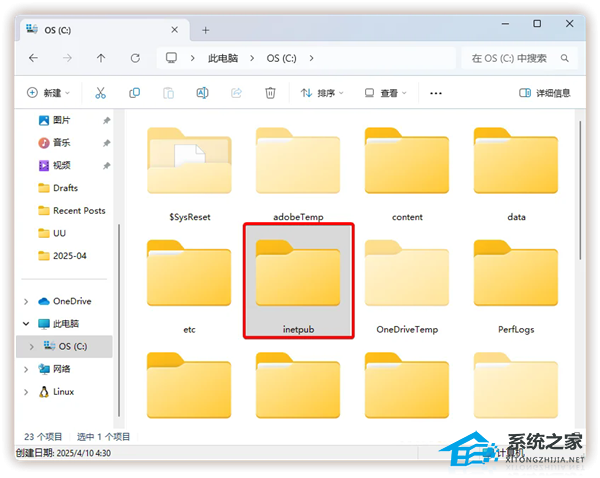Open the 新建 dropdown menu
This screenshot has height=478, width=600.
48,93
